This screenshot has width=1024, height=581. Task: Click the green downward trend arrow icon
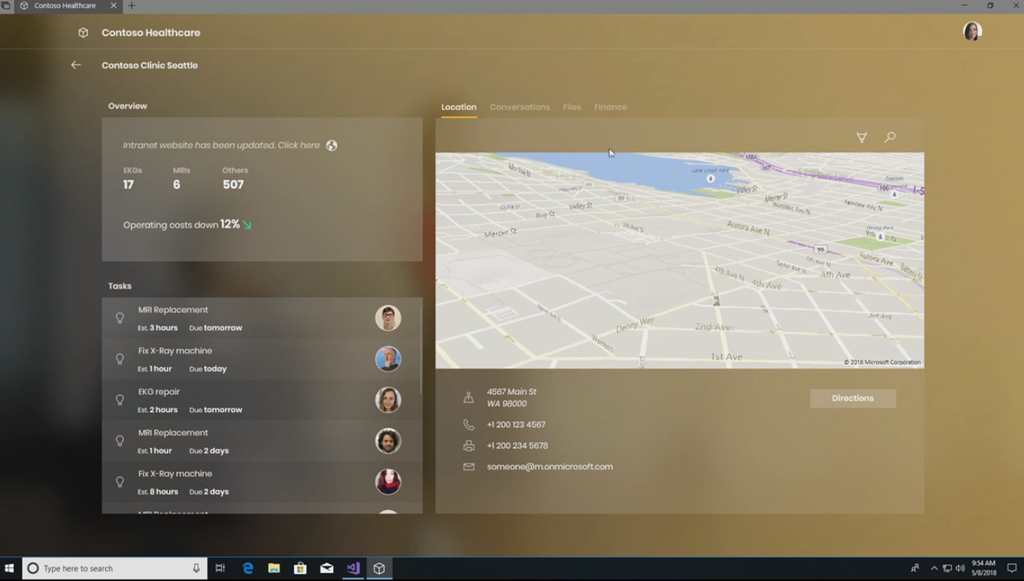click(247, 225)
